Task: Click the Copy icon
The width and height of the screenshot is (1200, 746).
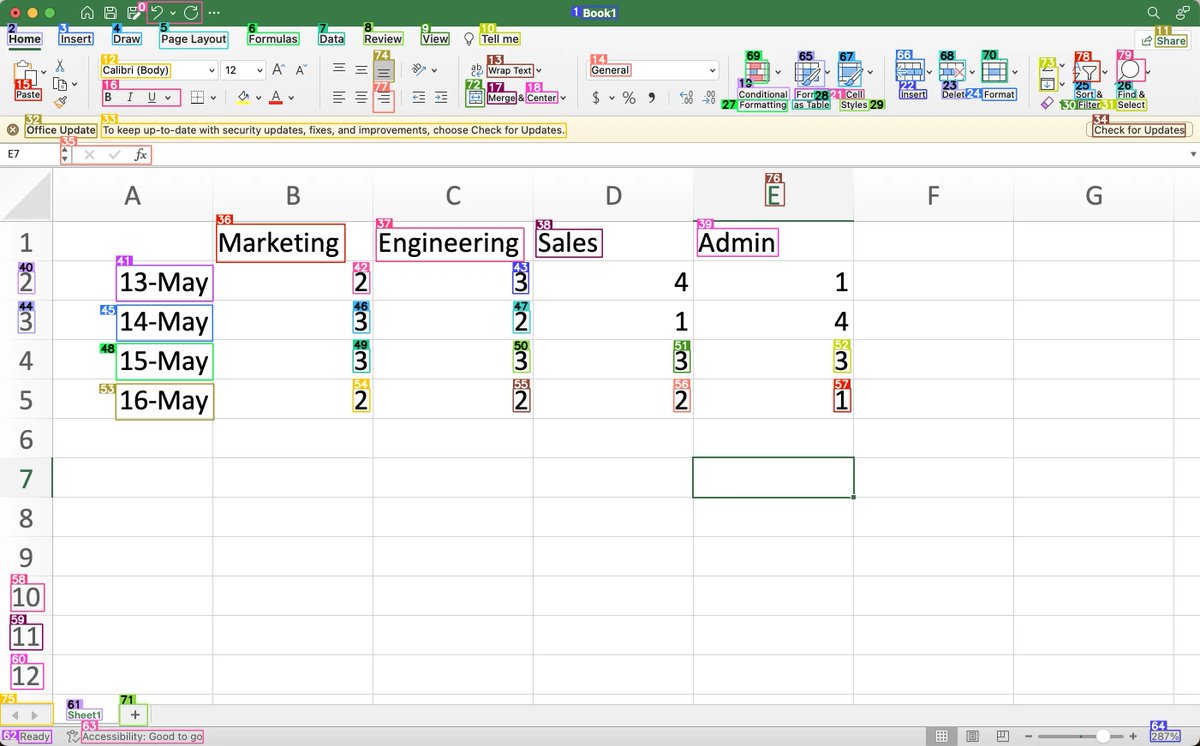Action: [x=59, y=83]
